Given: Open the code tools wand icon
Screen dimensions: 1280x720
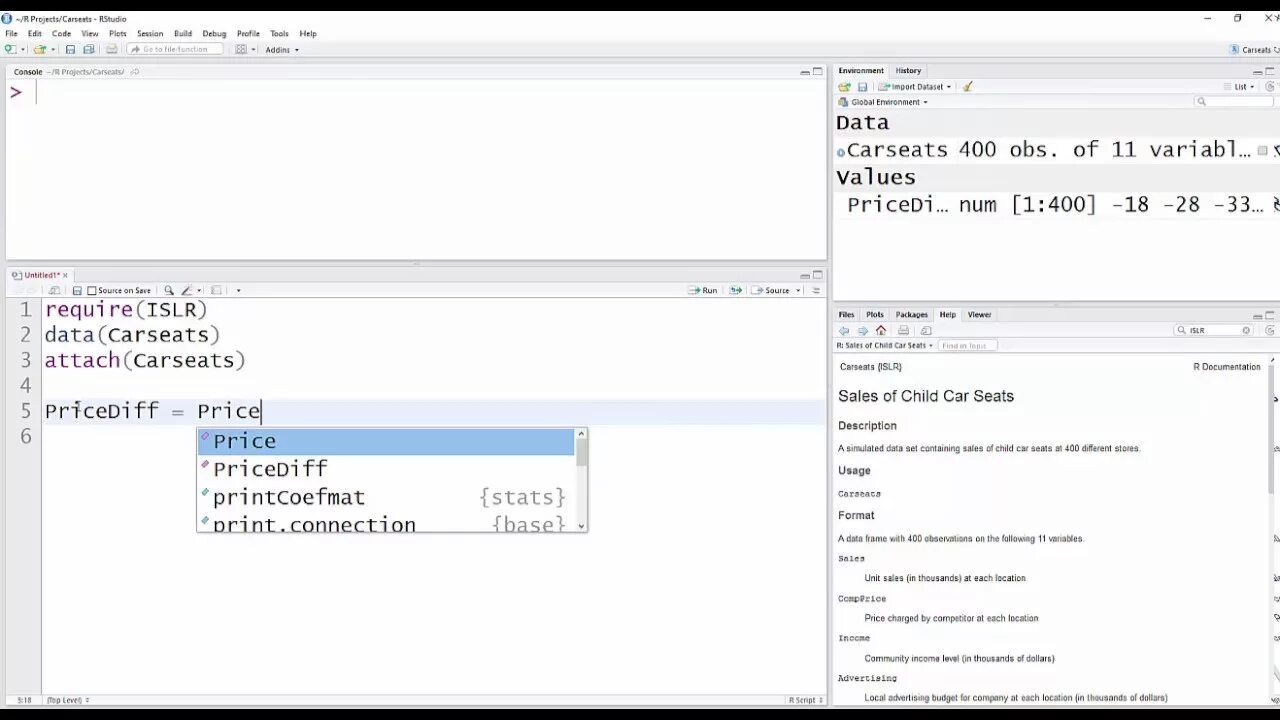Looking at the screenshot, I should coord(188,290).
